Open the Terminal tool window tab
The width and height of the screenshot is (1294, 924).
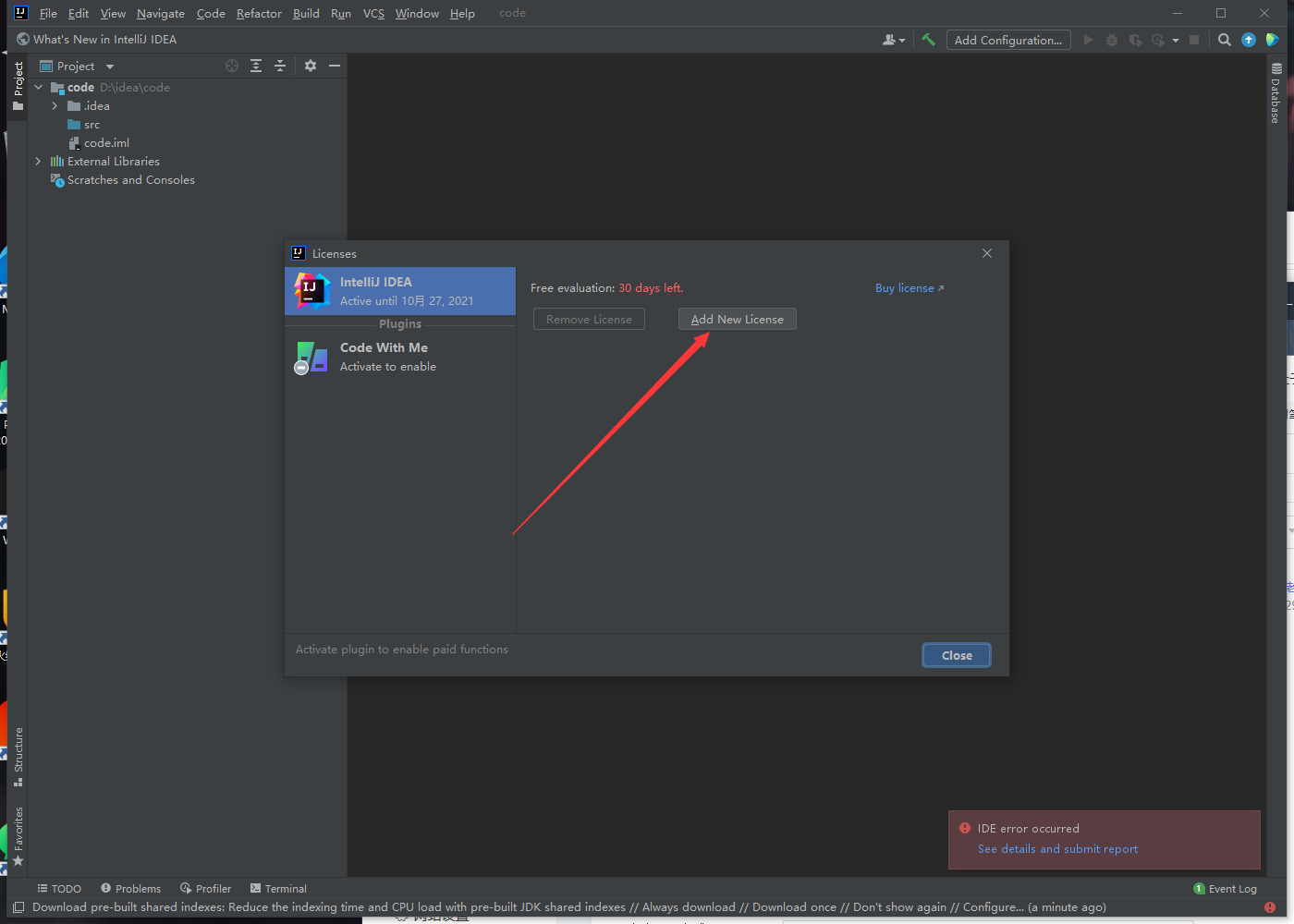point(278,889)
